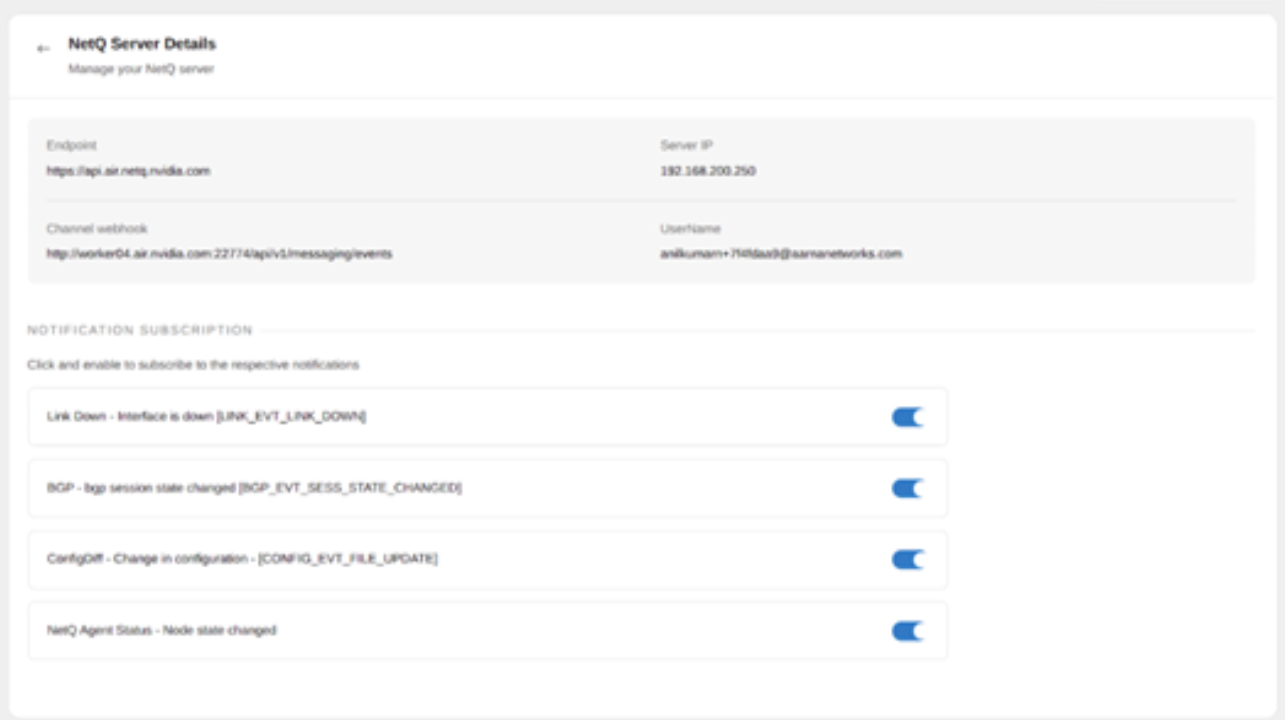Go back using the left arrow icon
Image resolution: width=1285 pixels, height=720 pixels.
point(43,48)
